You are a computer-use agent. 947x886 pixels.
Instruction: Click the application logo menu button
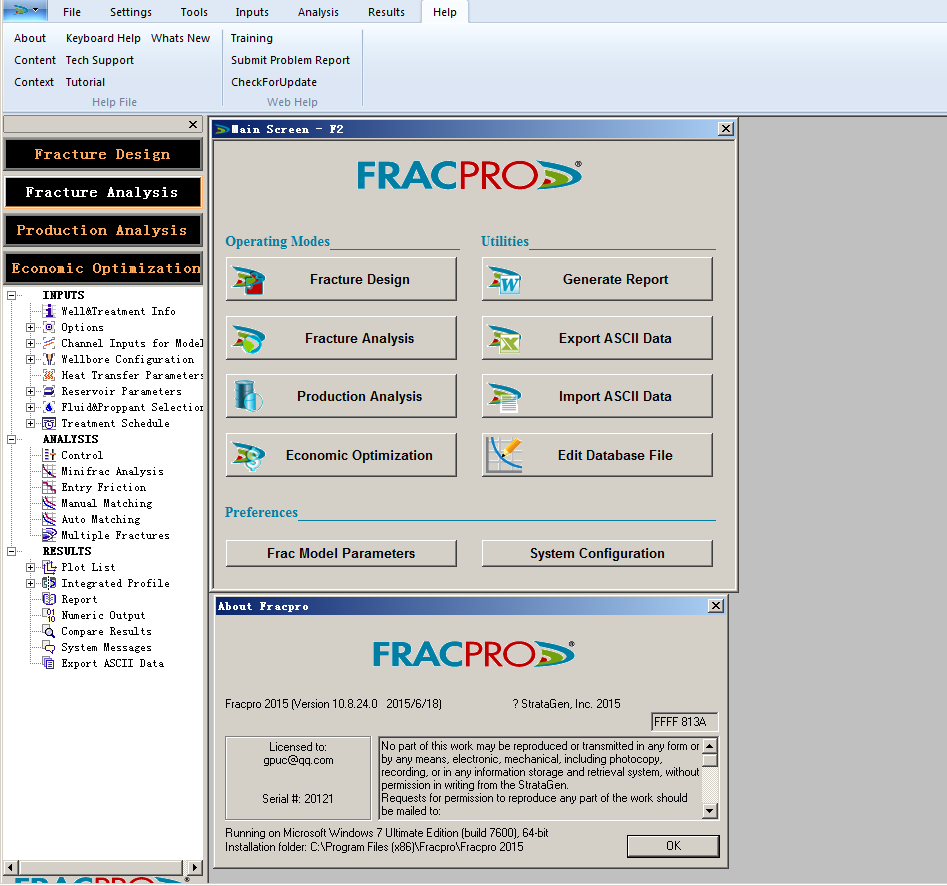(25, 11)
